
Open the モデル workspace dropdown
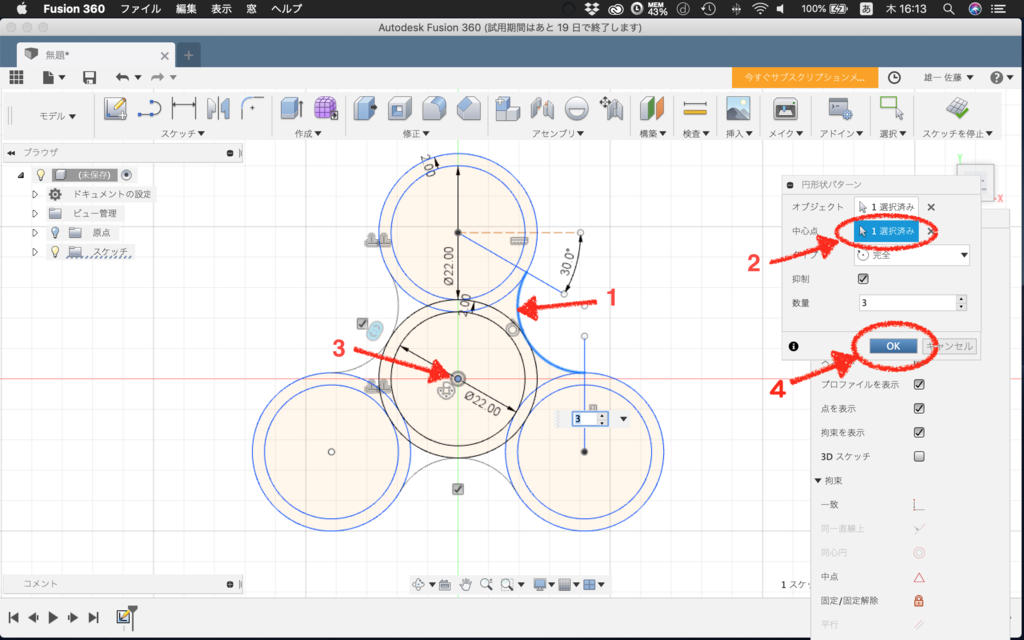pos(57,116)
